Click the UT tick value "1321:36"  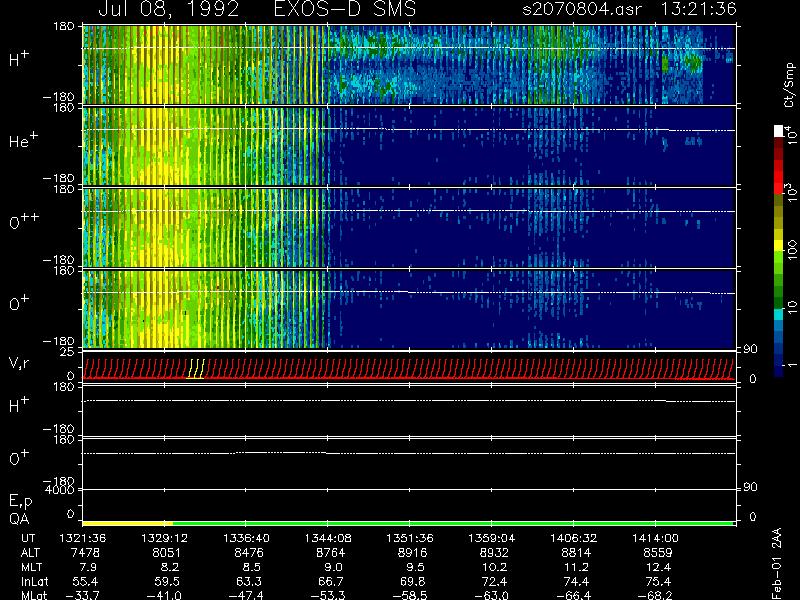point(82,538)
